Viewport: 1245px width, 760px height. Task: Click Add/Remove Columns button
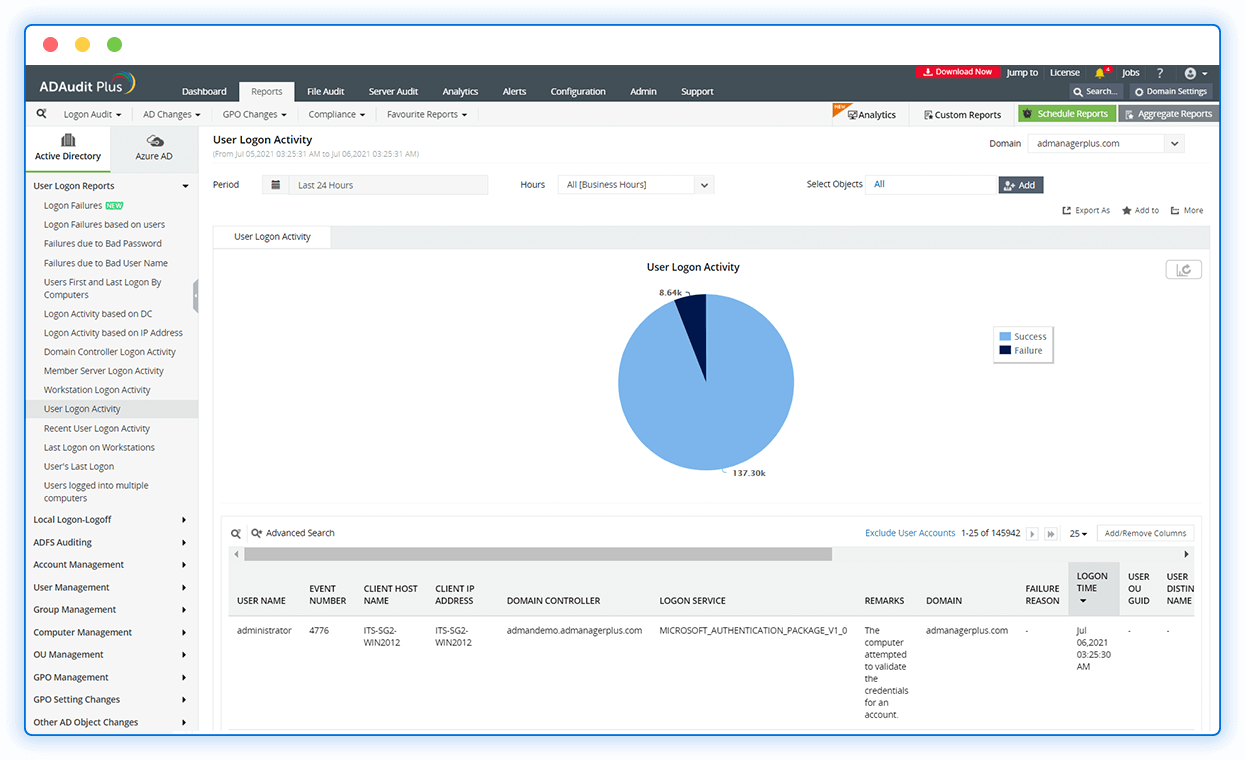coord(1145,534)
